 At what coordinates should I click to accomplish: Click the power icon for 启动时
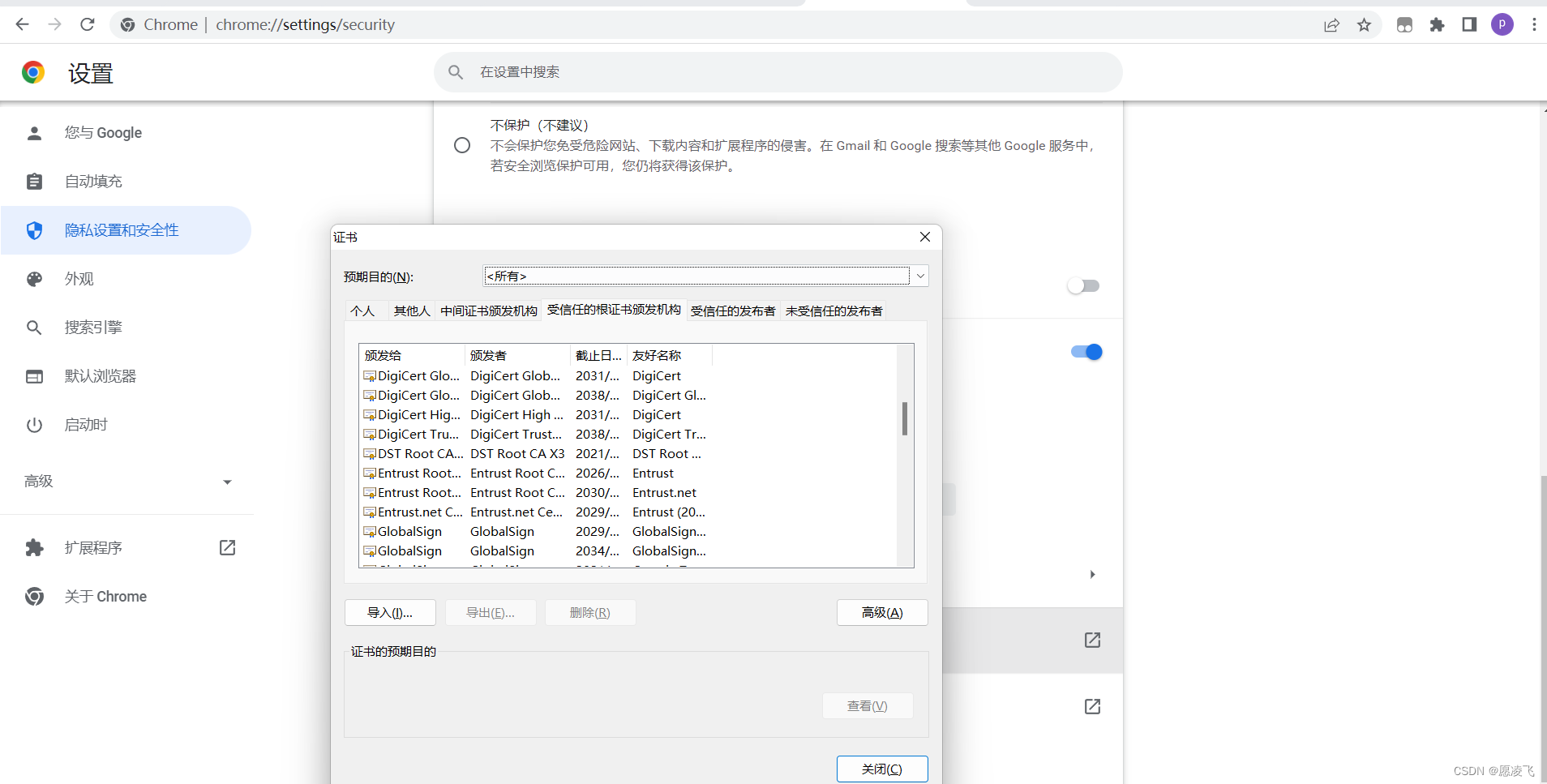(34, 425)
